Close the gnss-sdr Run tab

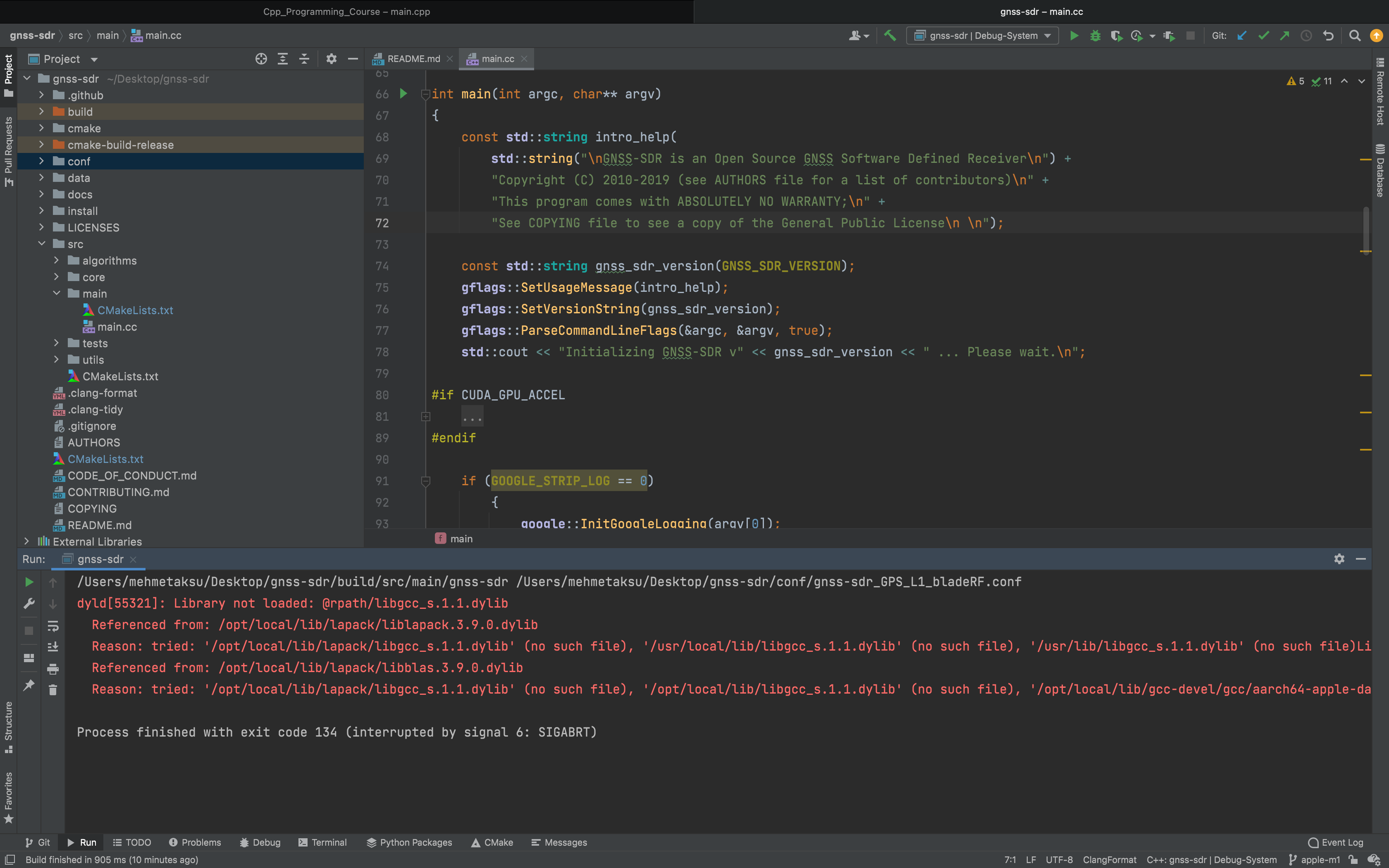coord(133,559)
